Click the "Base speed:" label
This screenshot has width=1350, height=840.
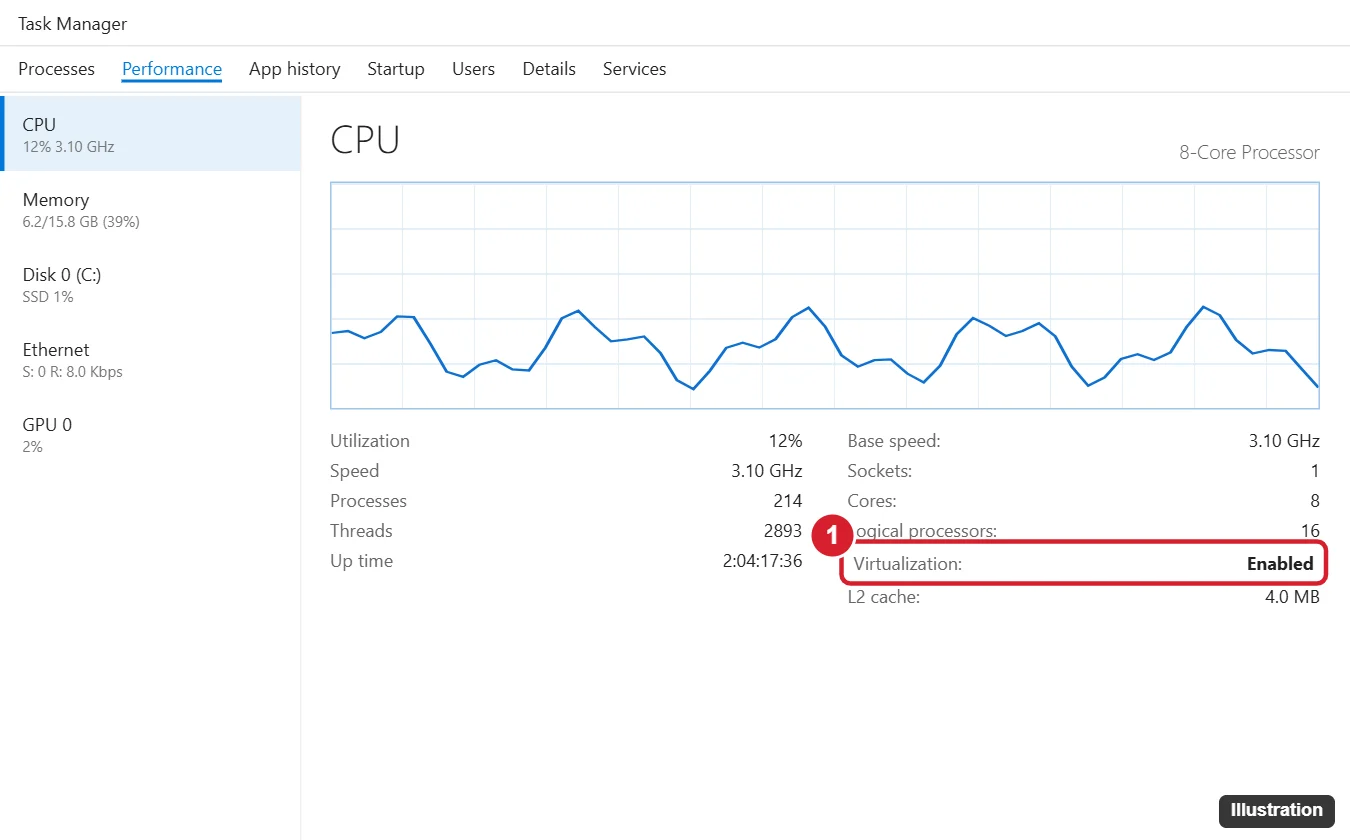pyautogui.click(x=894, y=441)
